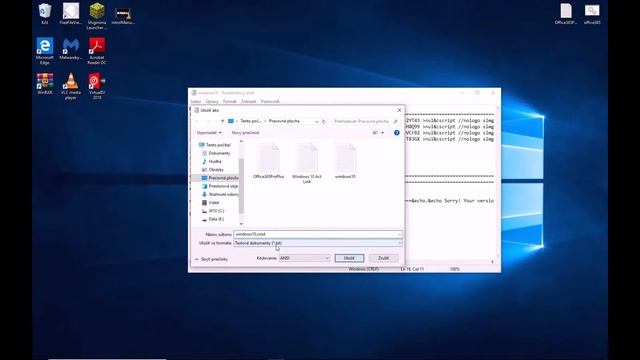Open the address bar history dropdown
640x360 pixels.
click(317, 121)
